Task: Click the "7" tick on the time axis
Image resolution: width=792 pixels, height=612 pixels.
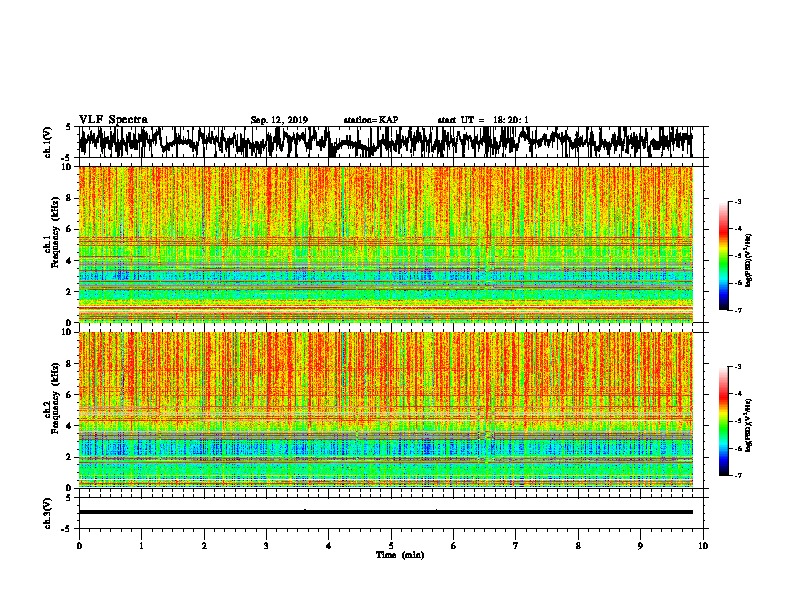Action: (x=516, y=546)
